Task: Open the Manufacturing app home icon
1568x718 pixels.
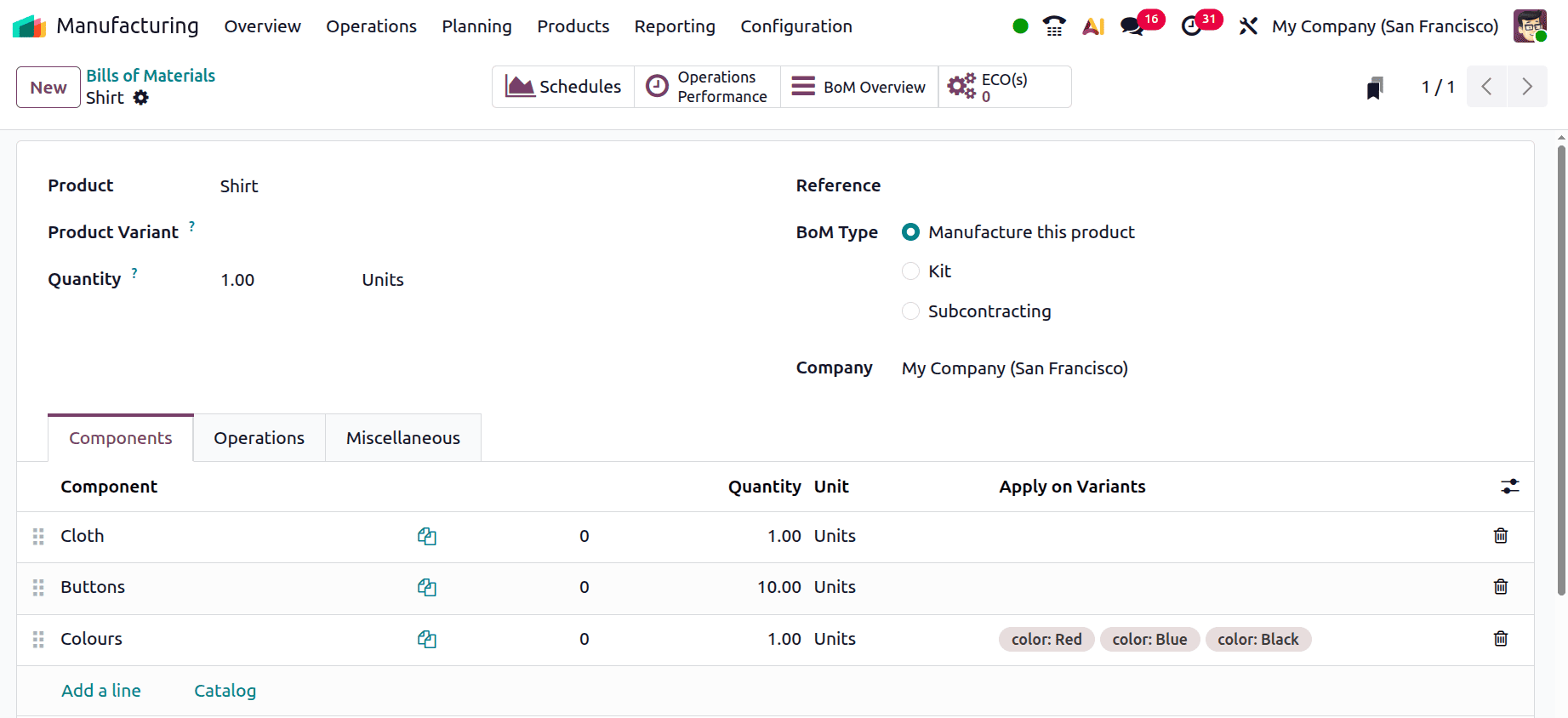Action: (x=30, y=26)
